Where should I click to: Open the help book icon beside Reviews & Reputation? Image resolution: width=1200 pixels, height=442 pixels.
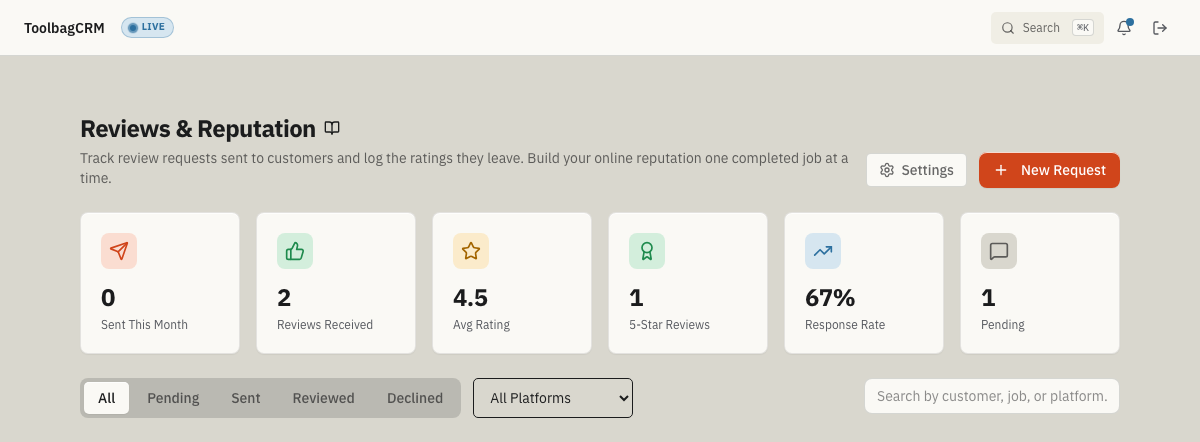coord(332,128)
